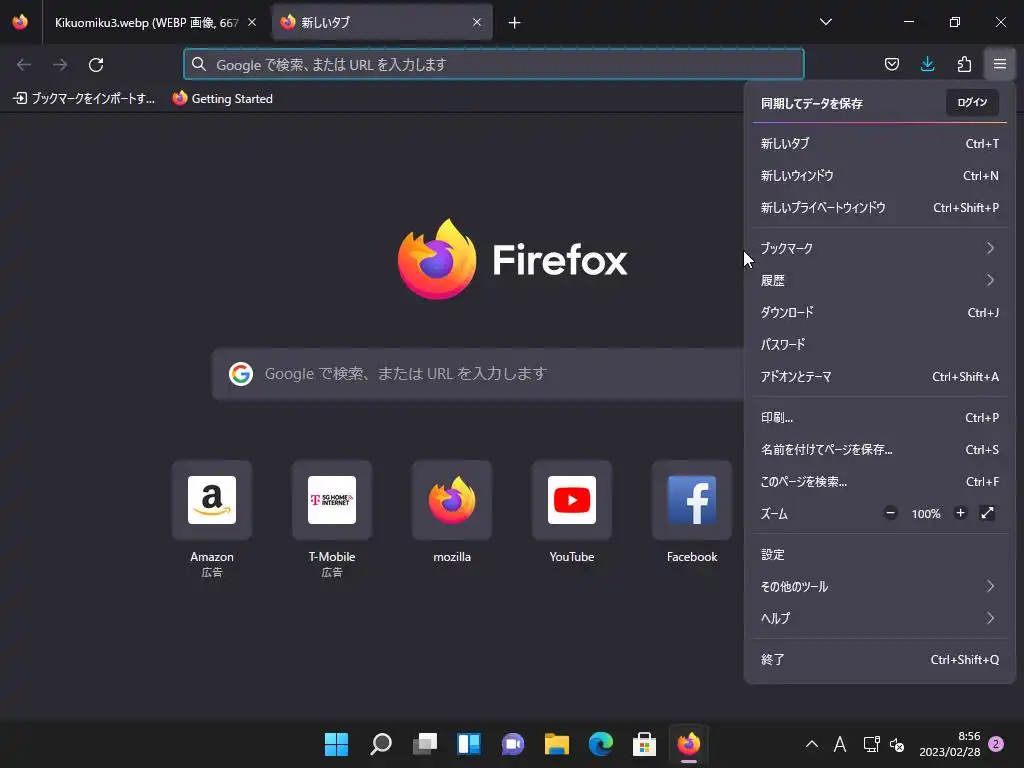Open a new tab with plus icon
The height and width of the screenshot is (768, 1024).
tap(515, 23)
